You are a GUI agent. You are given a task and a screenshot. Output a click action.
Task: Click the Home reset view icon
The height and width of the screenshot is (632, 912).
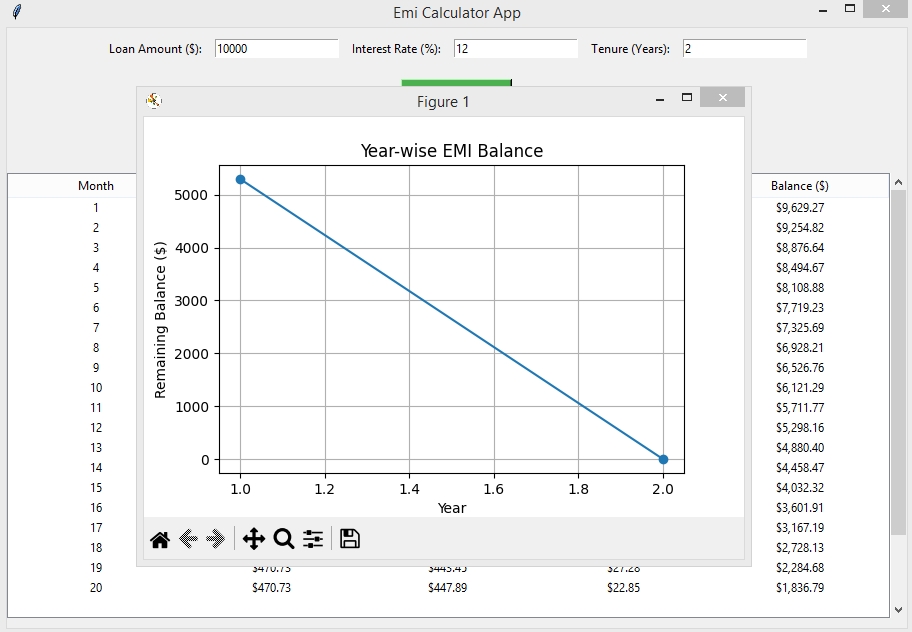pos(160,540)
